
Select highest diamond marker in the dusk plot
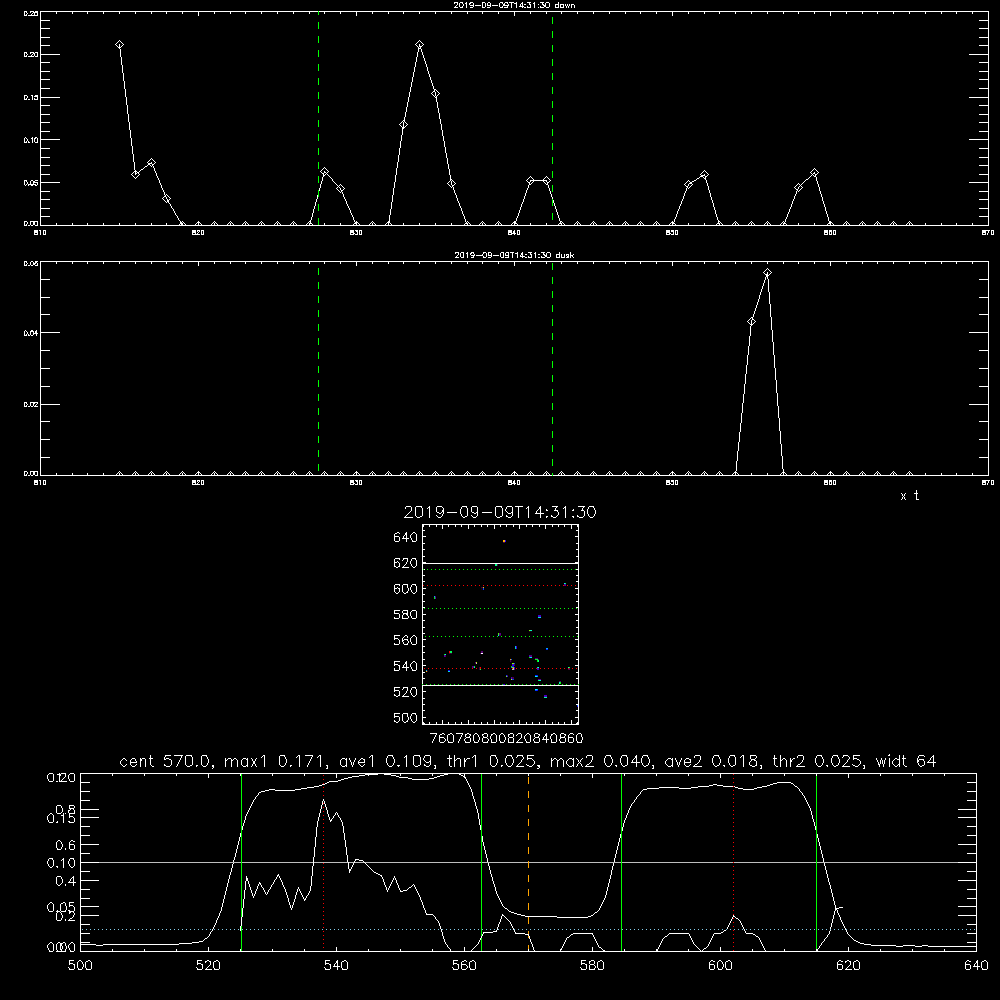pos(767,273)
